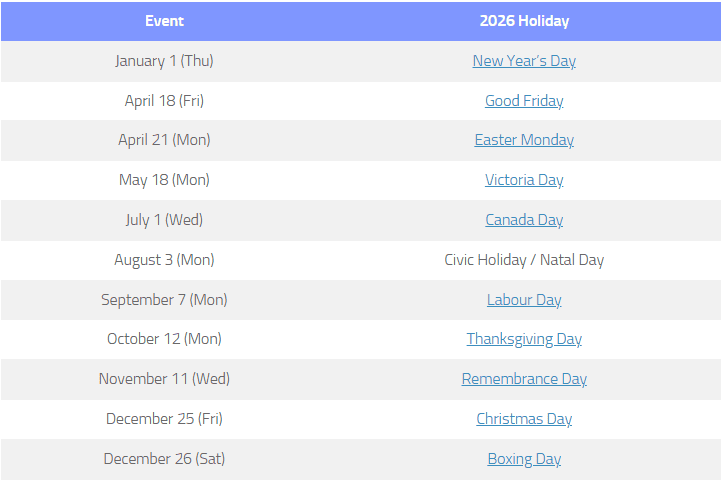Click the December 26 (Sat) date cell
721x480 pixels.
[164, 459]
